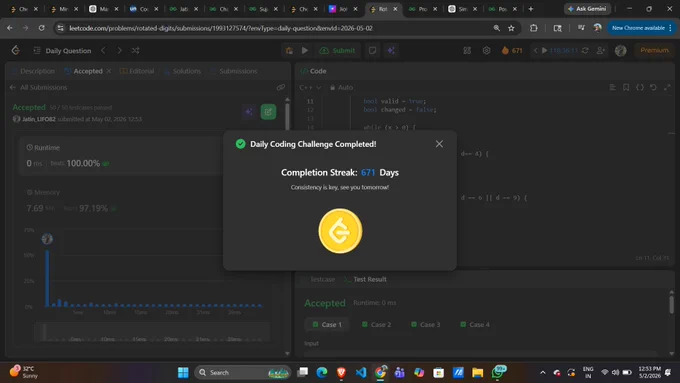The height and width of the screenshot is (383, 680).
Task: View the 671 streak flame counter
Action: coord(512,51)
